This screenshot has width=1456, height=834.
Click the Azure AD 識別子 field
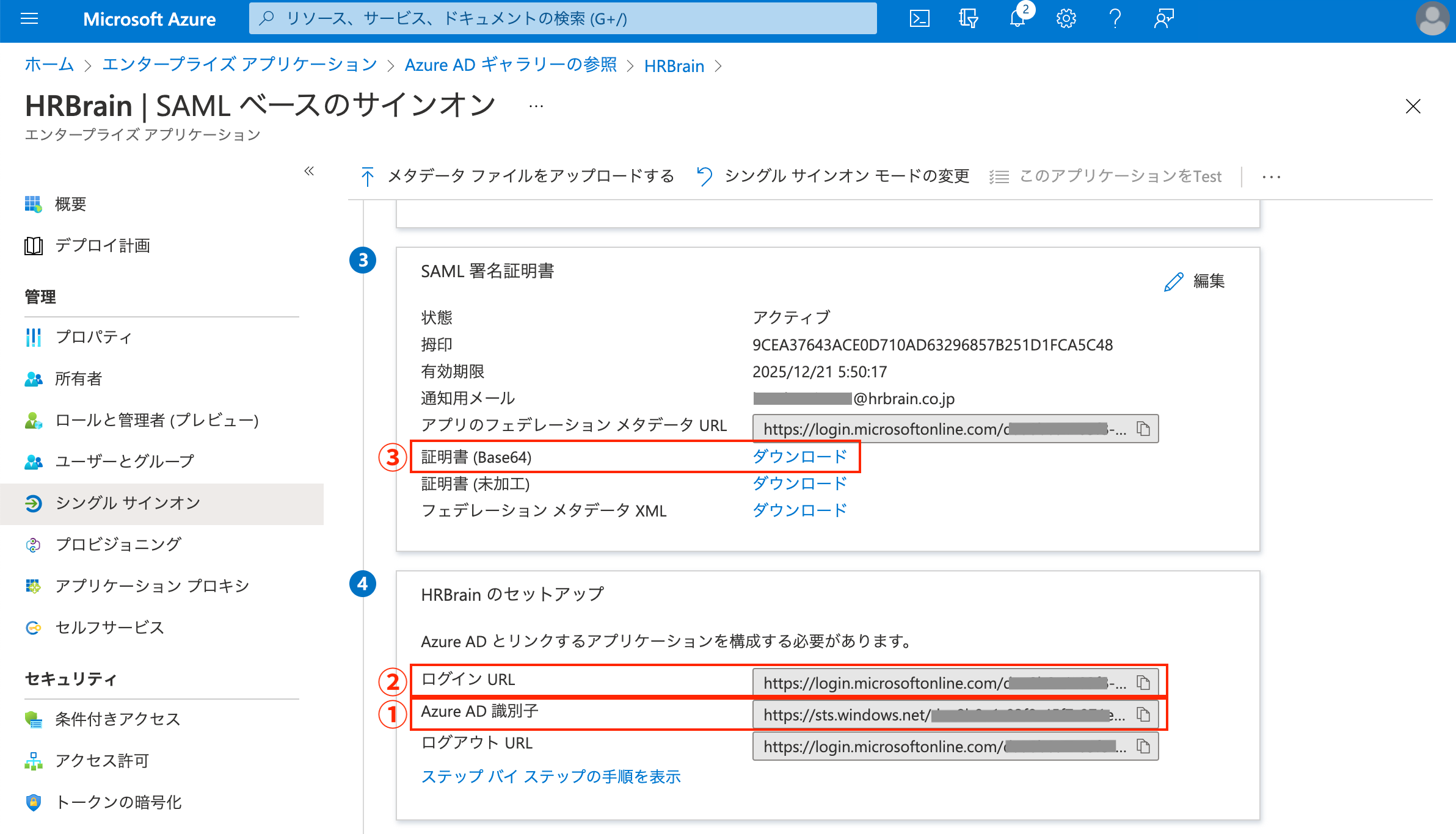tap(956, 714)
